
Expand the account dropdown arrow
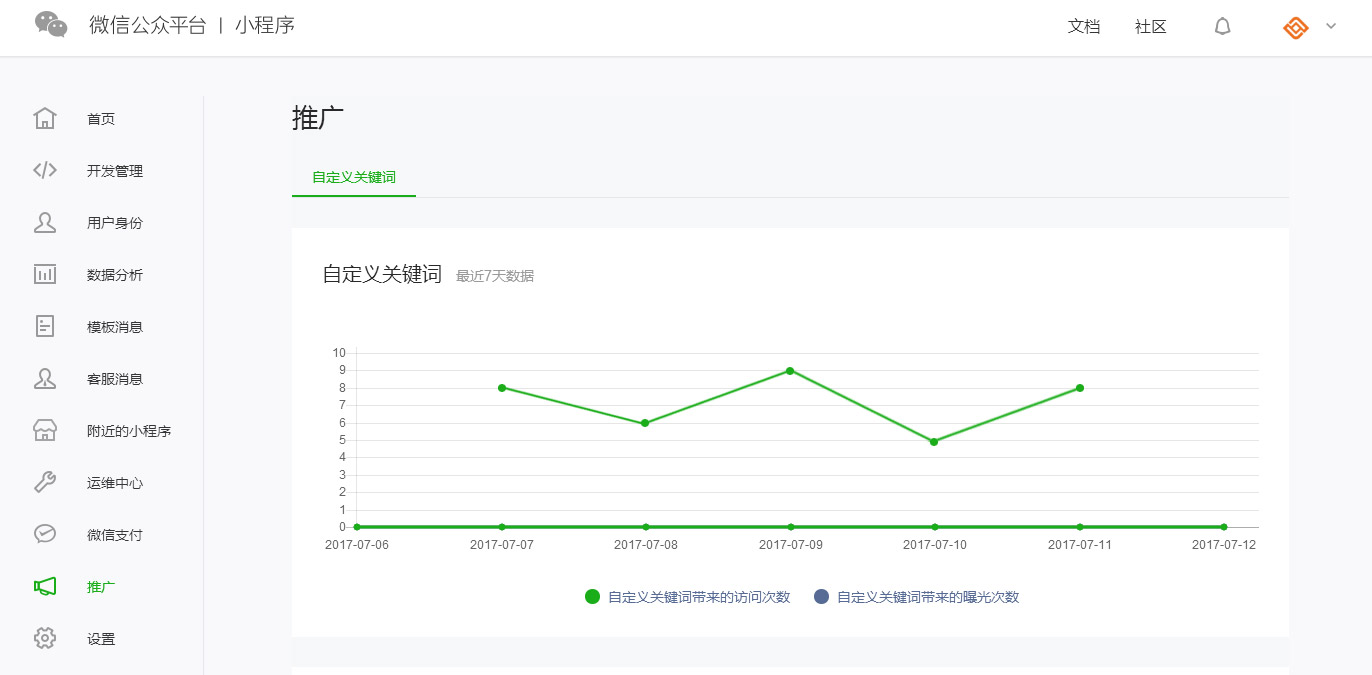[1331, 27]
